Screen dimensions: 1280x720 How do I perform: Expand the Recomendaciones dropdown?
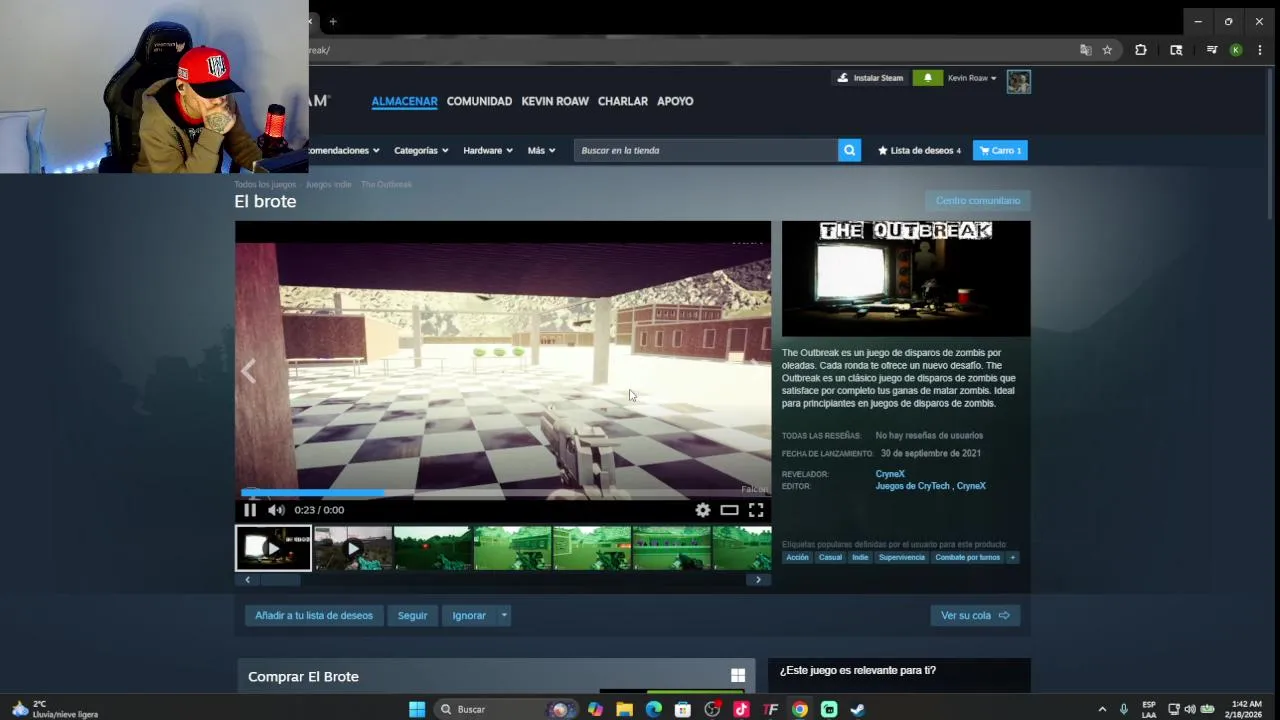[344, 150]
